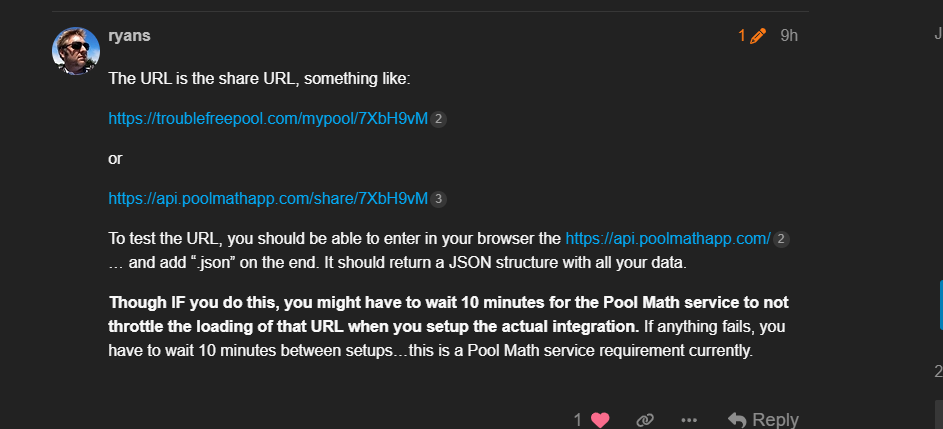The height and width of the screenshot is (429, 943).
Task: Open the troublefreepool.com mypool link
Action: pyautogui.click(x=268, y=119)
